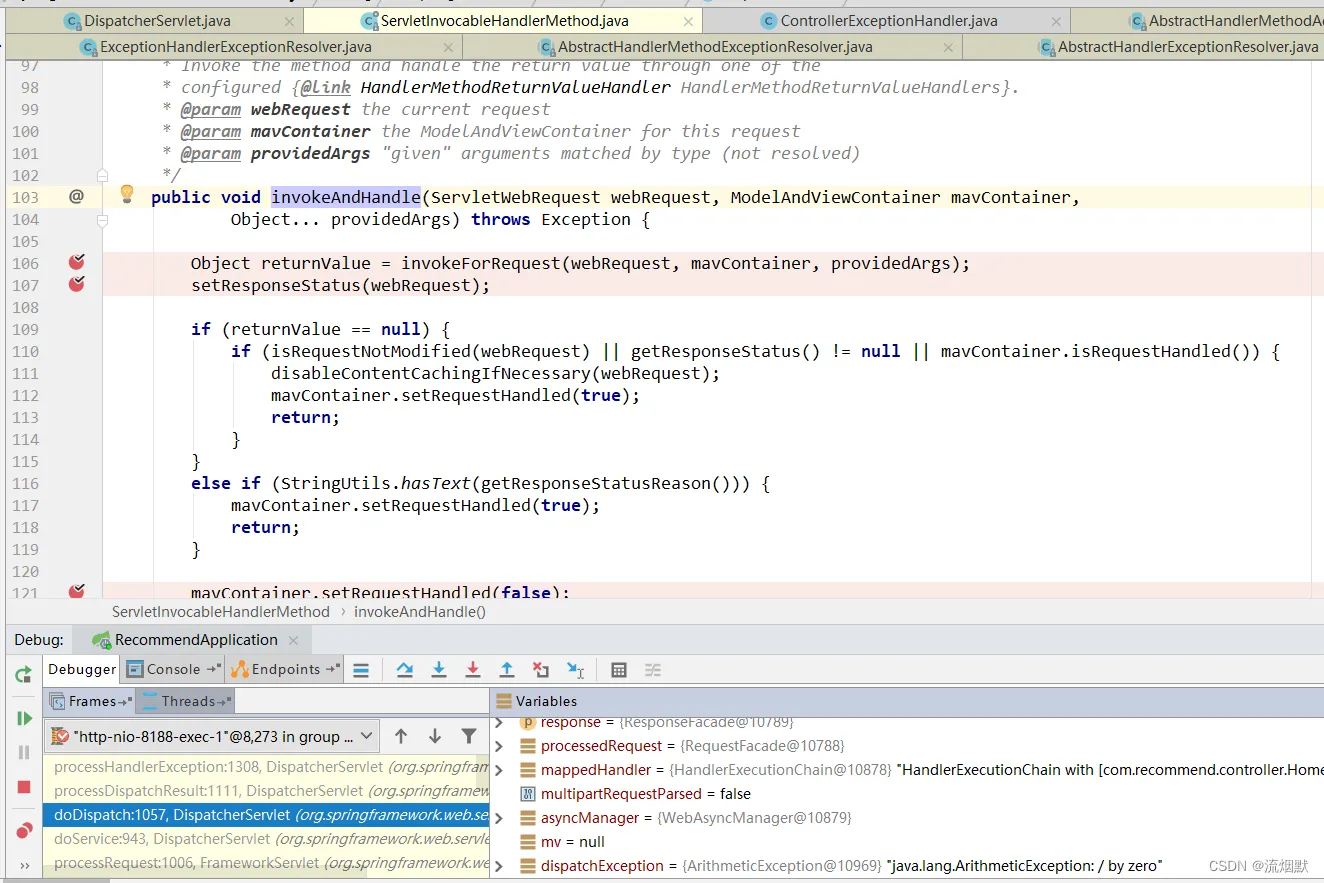
Task: Expand the processedRequest variable node
Action: (499, 746)
